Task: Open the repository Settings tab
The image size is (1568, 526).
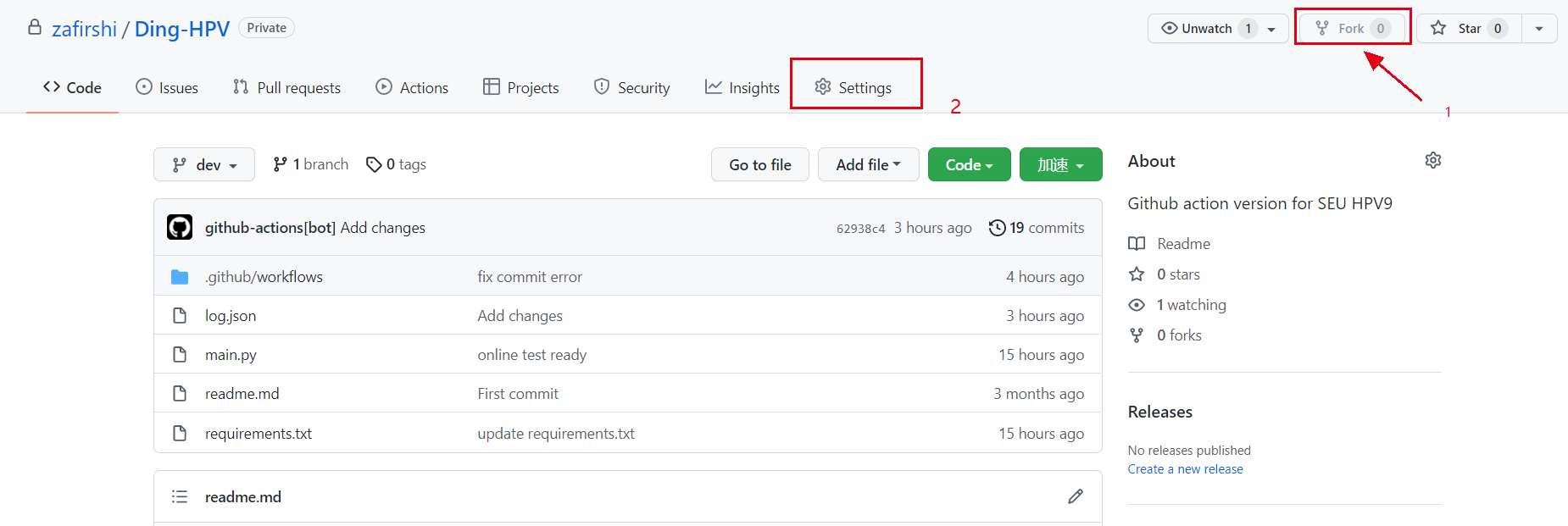Action: point(854,87)
